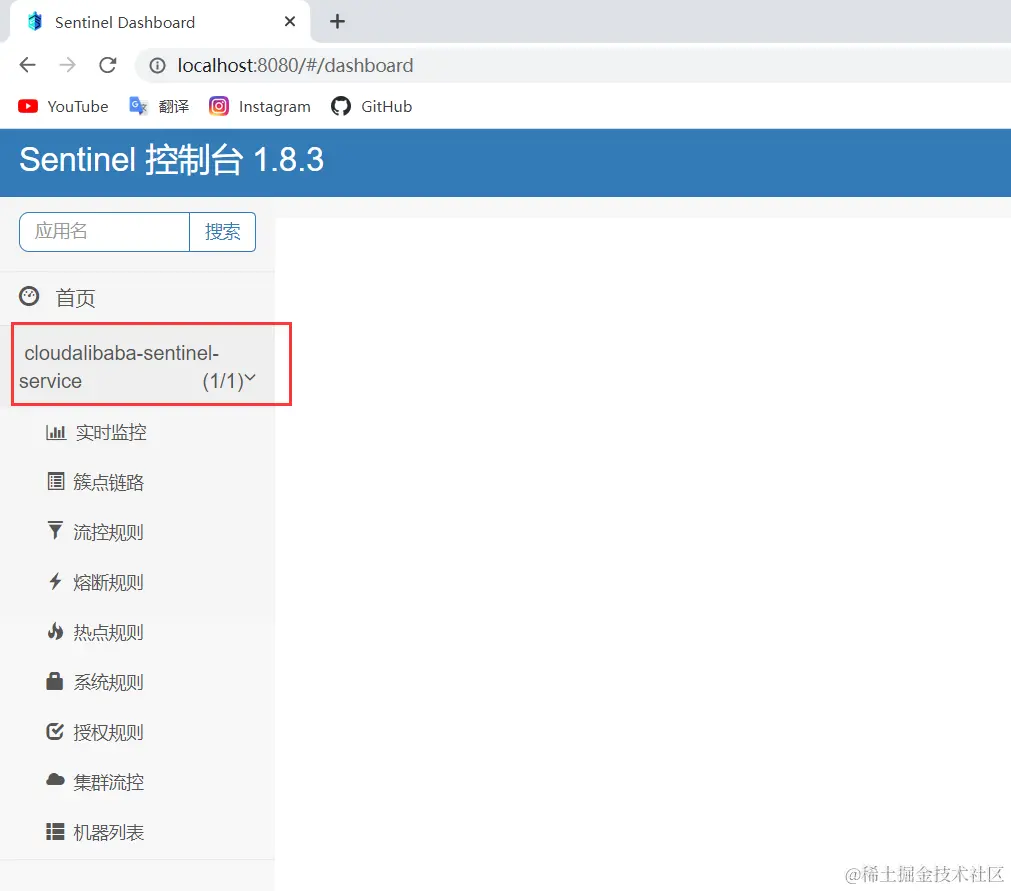
Task: Toggle the chevron next to (1/1)
Action: click(x=250, y=378)
